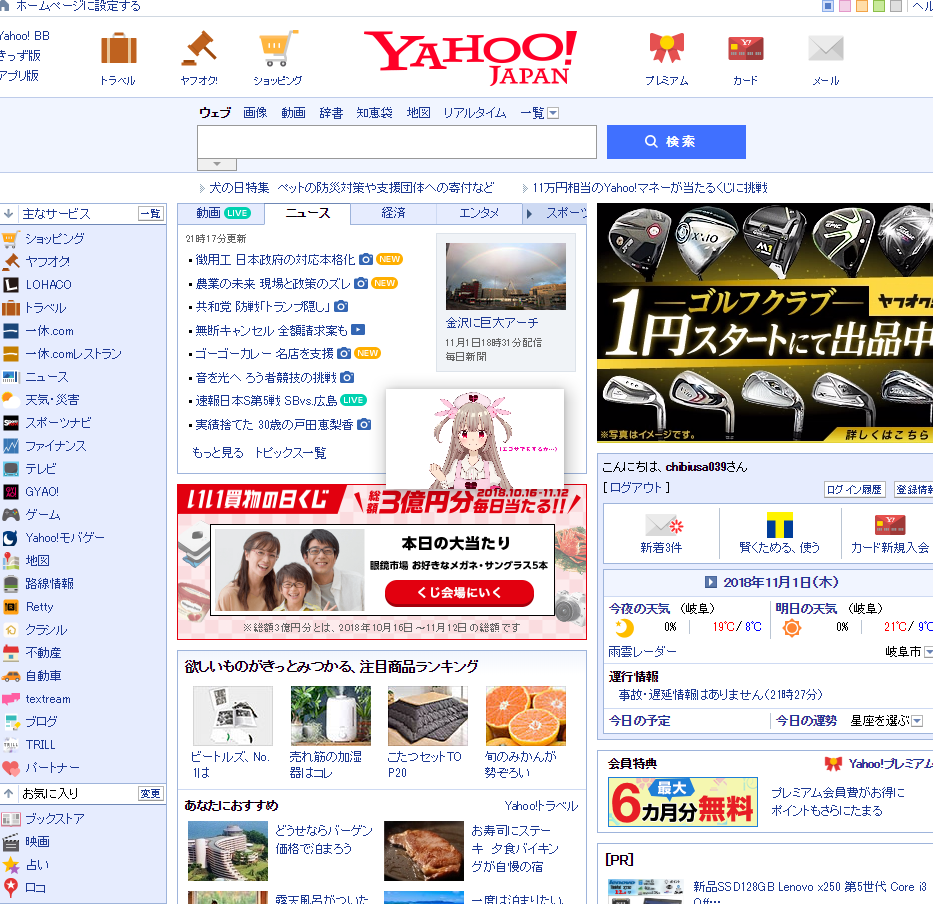
Task: Select 知恵袋 search category
Action: (x=374, y=112)
